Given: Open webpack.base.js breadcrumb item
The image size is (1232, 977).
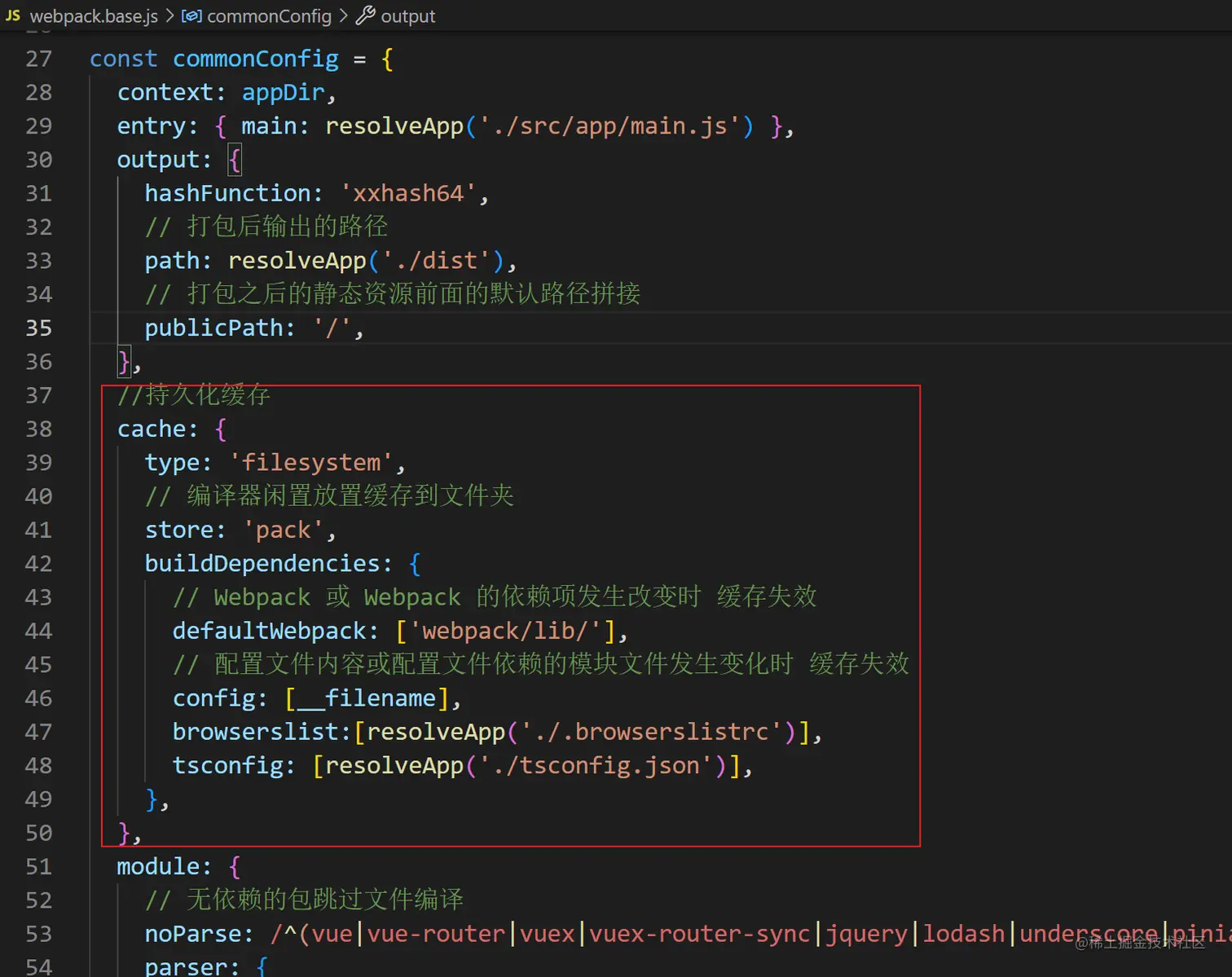Looking at the screenshot, I should (x=94, y=16).
